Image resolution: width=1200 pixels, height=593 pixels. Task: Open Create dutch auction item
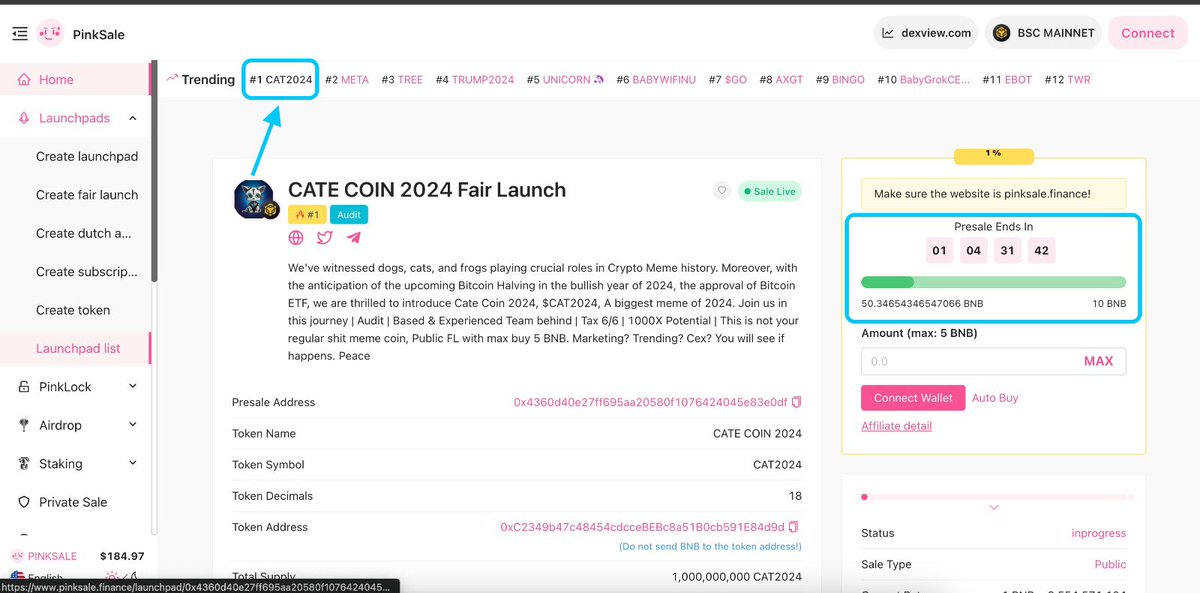84,233
